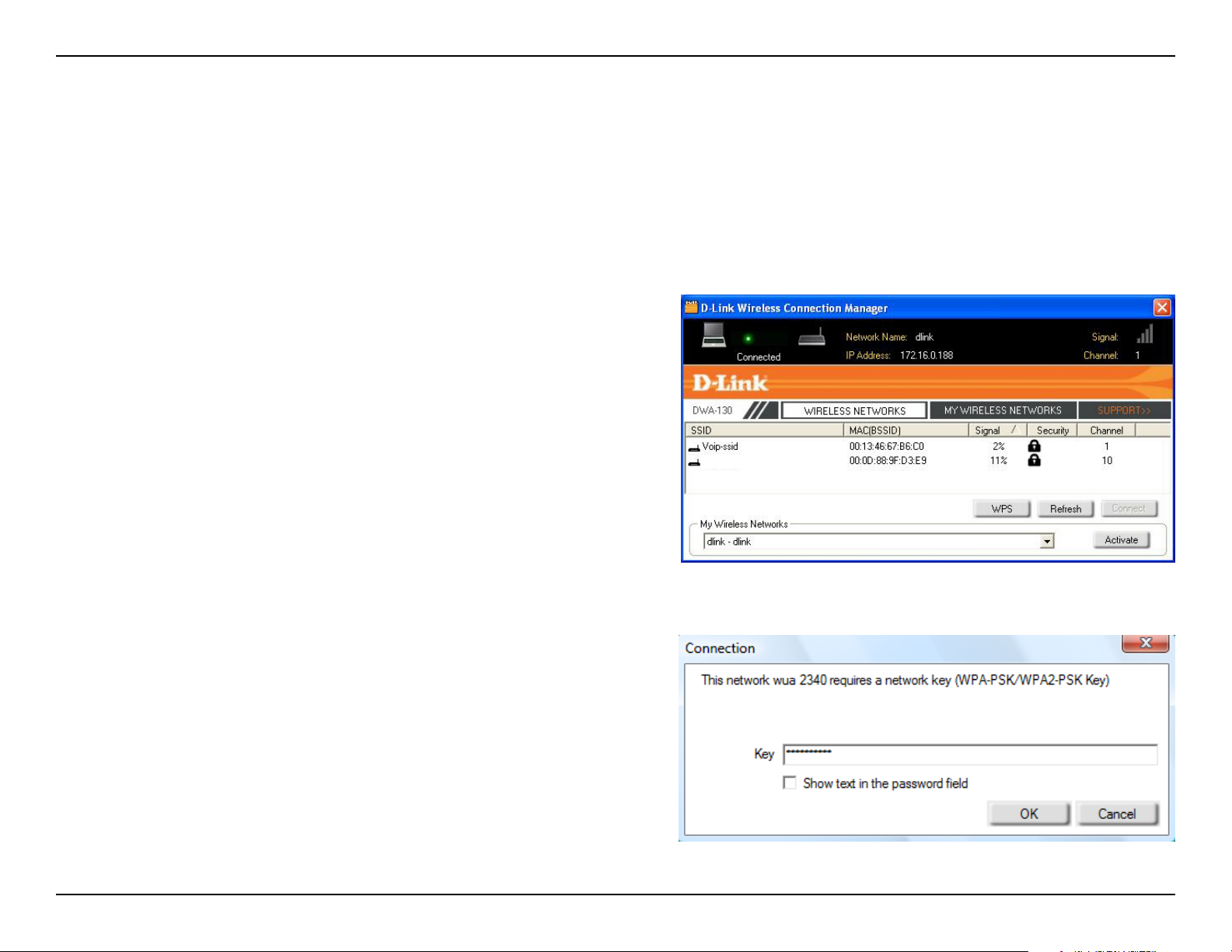Click the lock icon in Voip-ssid row
Screen dimensions: 1232x952
tap(1034, 446)
